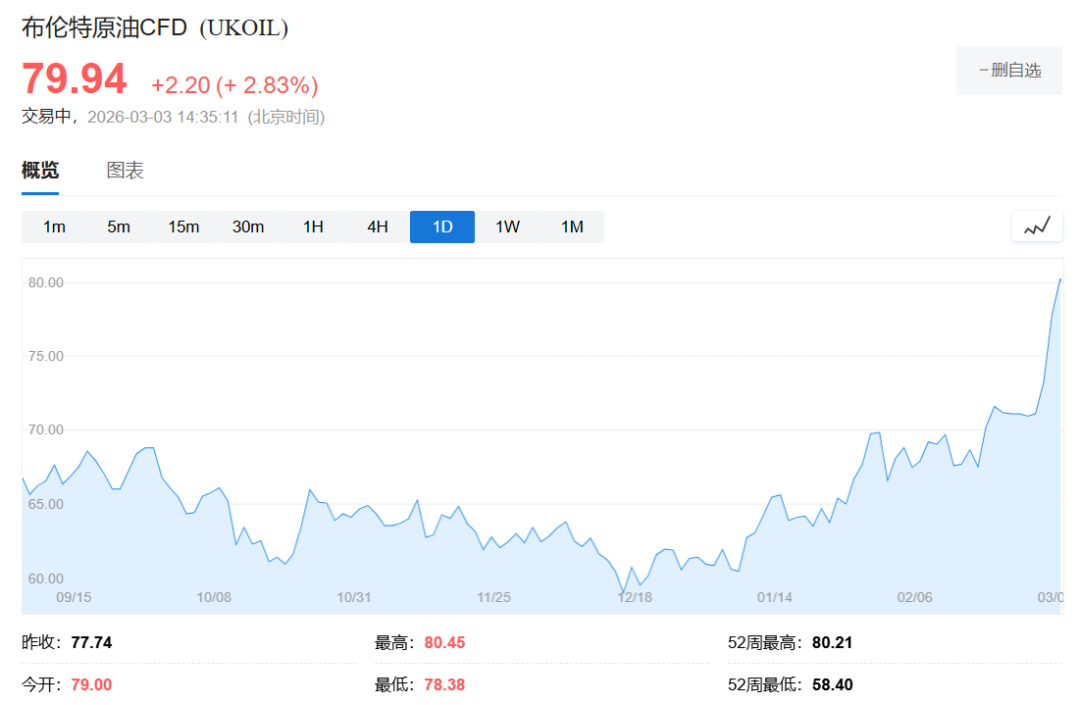The image size is (1080, 705).
Task: Click the 删自选 remove-from-watchlist button
Action: [x=1009, y=70]
